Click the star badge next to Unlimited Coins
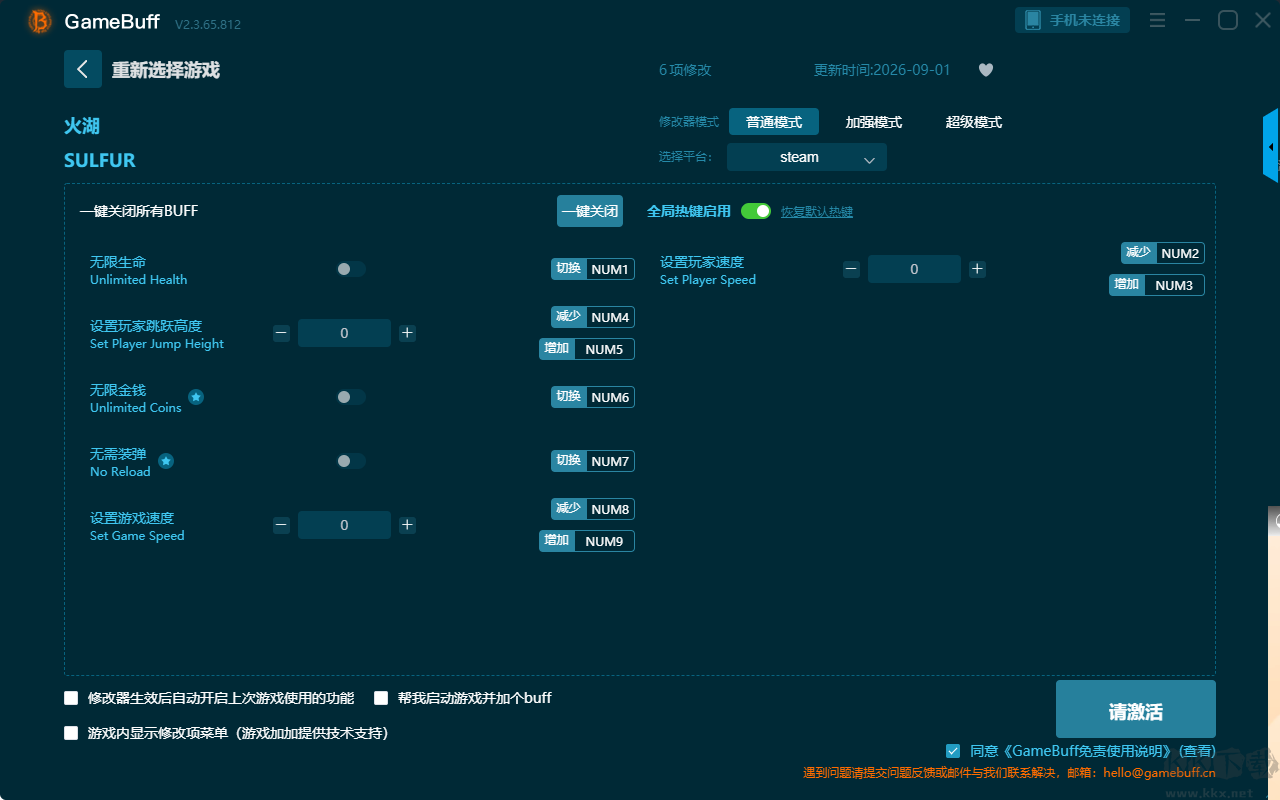The height and width of the screenshot is (800, 1280). (196, 397)
